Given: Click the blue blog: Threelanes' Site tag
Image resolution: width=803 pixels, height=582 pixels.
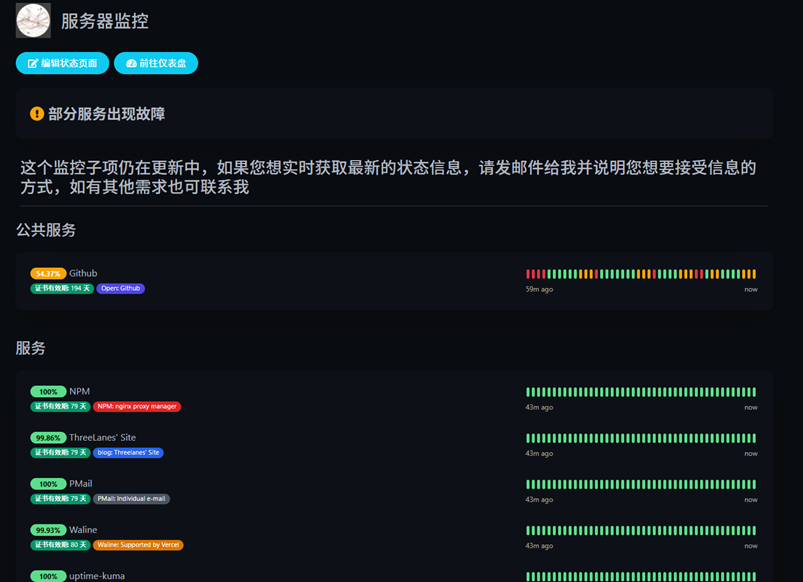Looking at the screenshot, I should pyautogui.click(x=129, y=452).
